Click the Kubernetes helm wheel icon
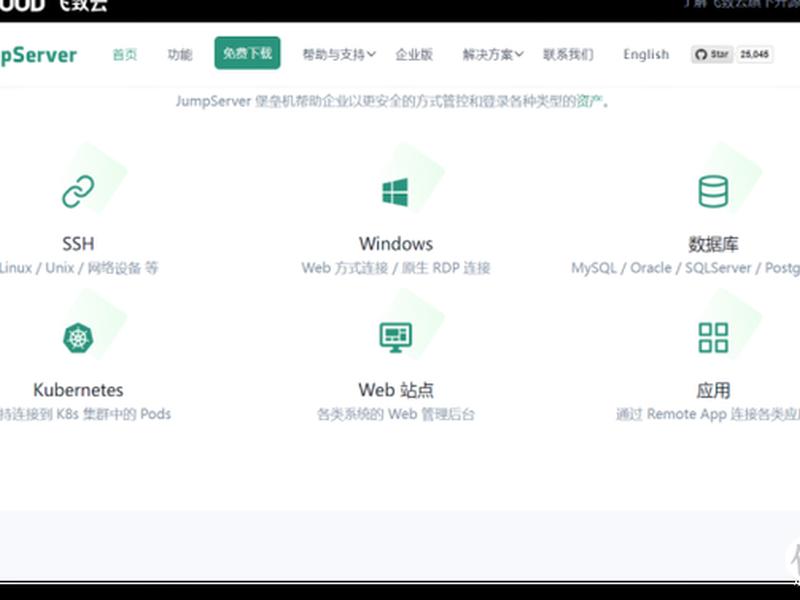The image size is (800, 600). click(x=78, y=338)
